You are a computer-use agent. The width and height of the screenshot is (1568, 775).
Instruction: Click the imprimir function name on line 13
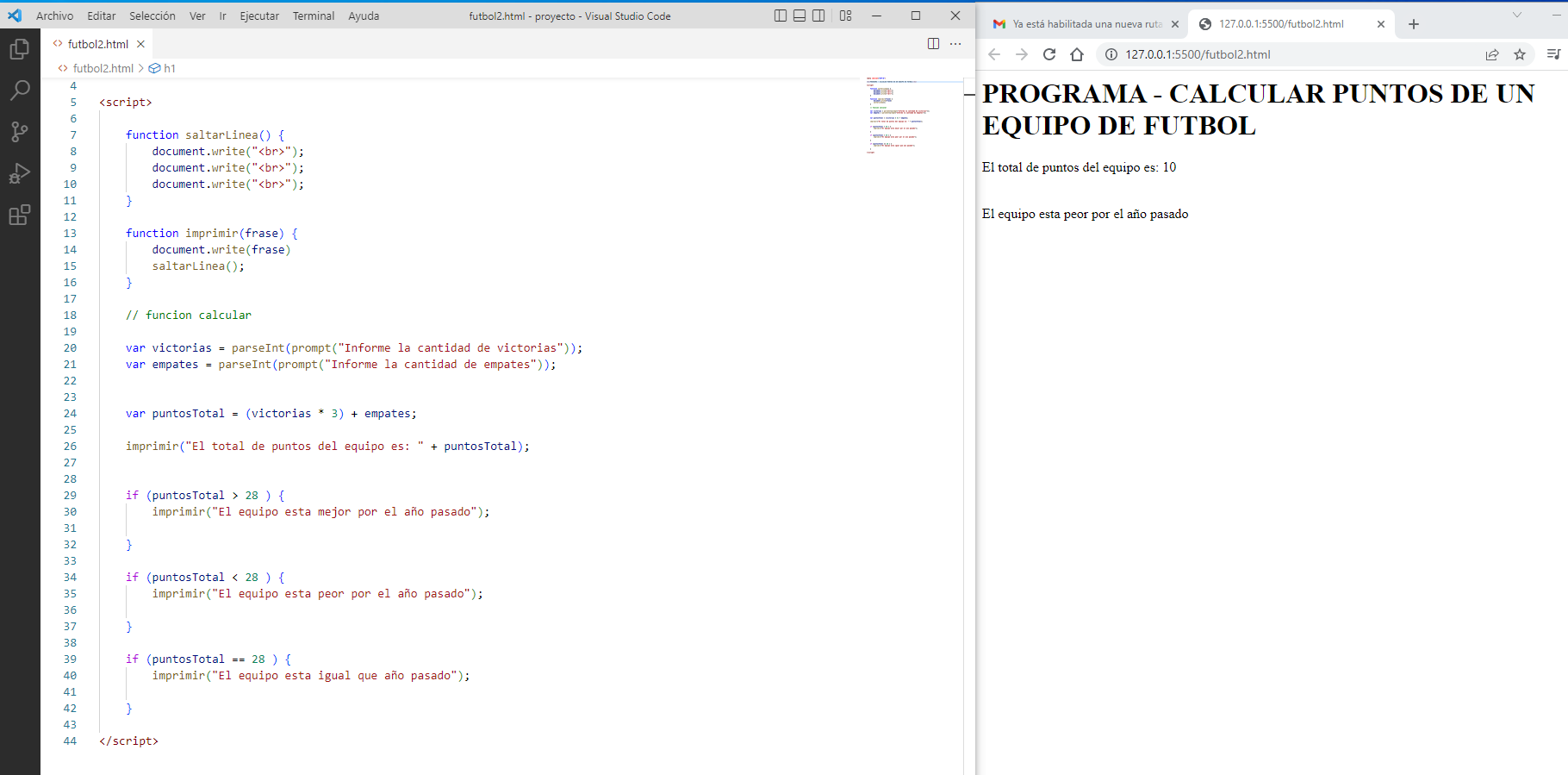pos(212,233)
